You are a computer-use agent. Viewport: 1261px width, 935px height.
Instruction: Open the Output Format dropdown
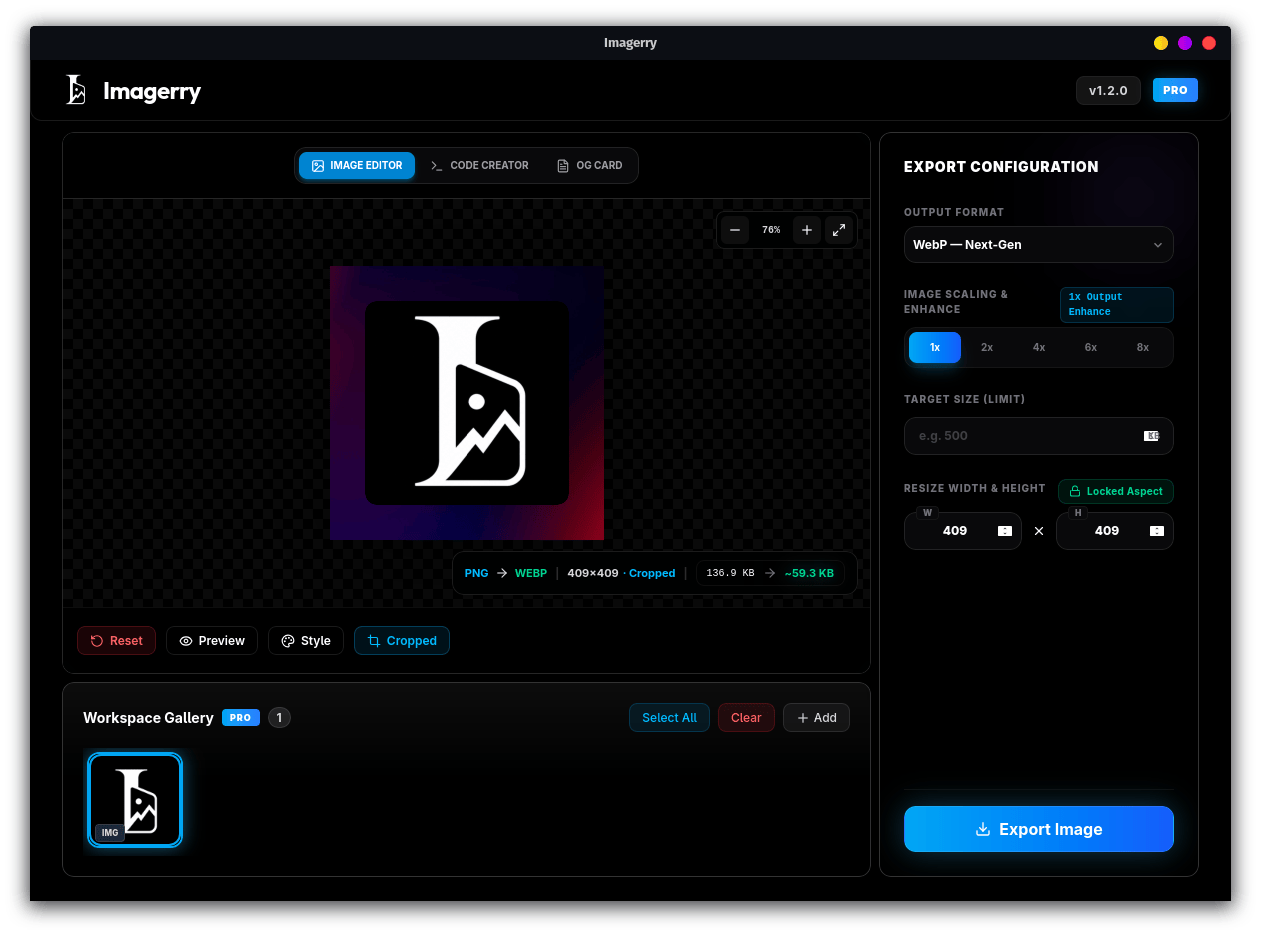tap(1039, 245)
